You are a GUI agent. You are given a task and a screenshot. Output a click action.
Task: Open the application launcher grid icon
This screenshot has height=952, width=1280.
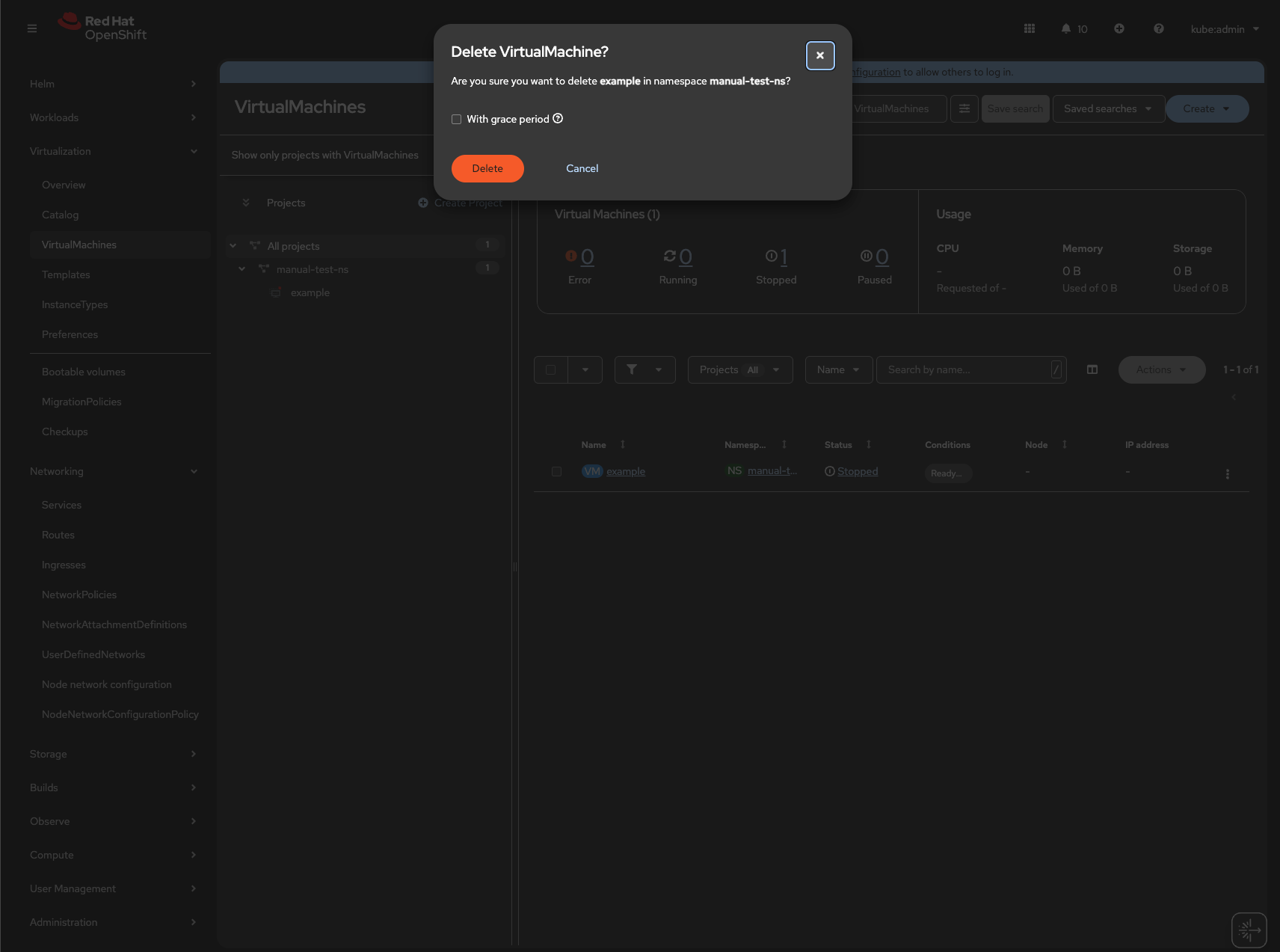pos(1030,28)
